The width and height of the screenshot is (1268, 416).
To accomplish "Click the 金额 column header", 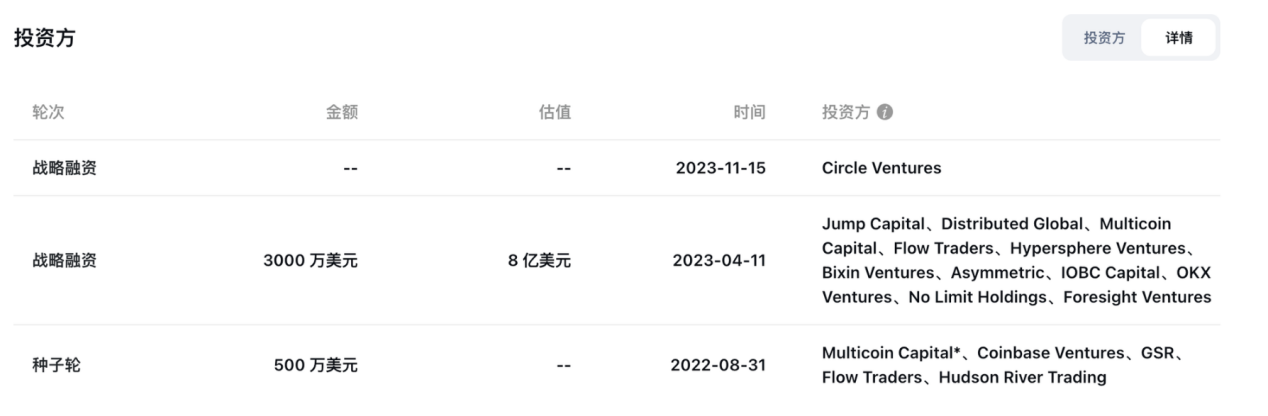I will coord(342,113).
